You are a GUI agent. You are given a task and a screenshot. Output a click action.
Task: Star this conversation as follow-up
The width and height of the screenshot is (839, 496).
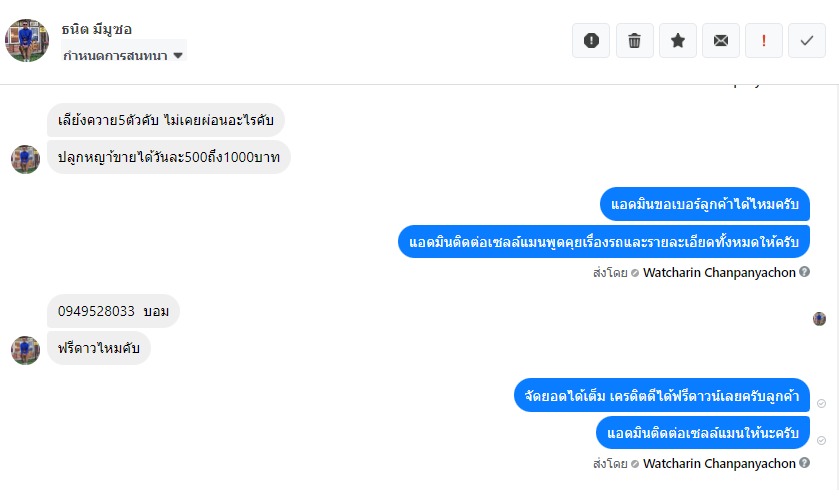click(677, 41)
